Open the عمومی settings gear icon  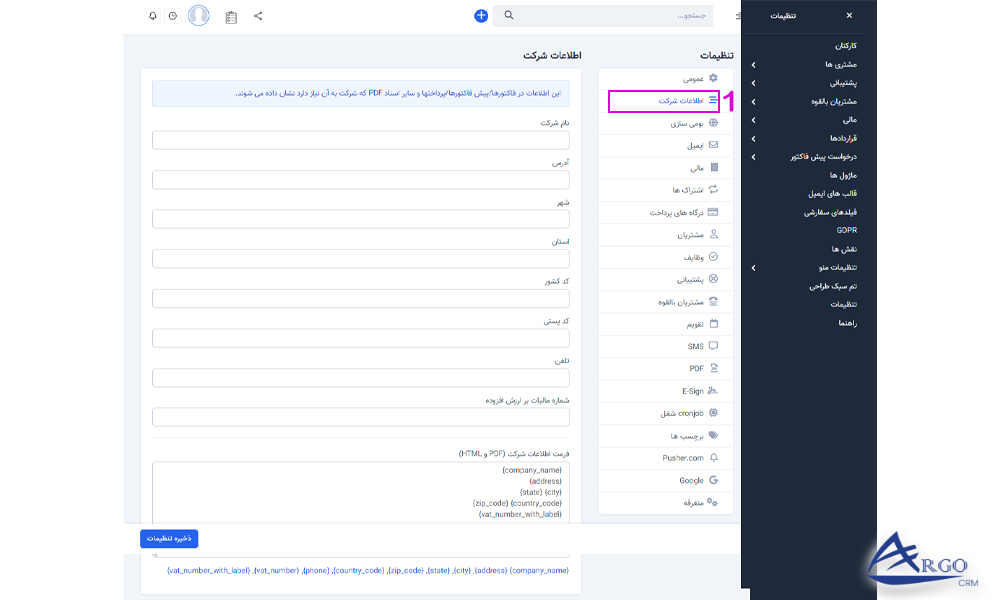[714, 78]
